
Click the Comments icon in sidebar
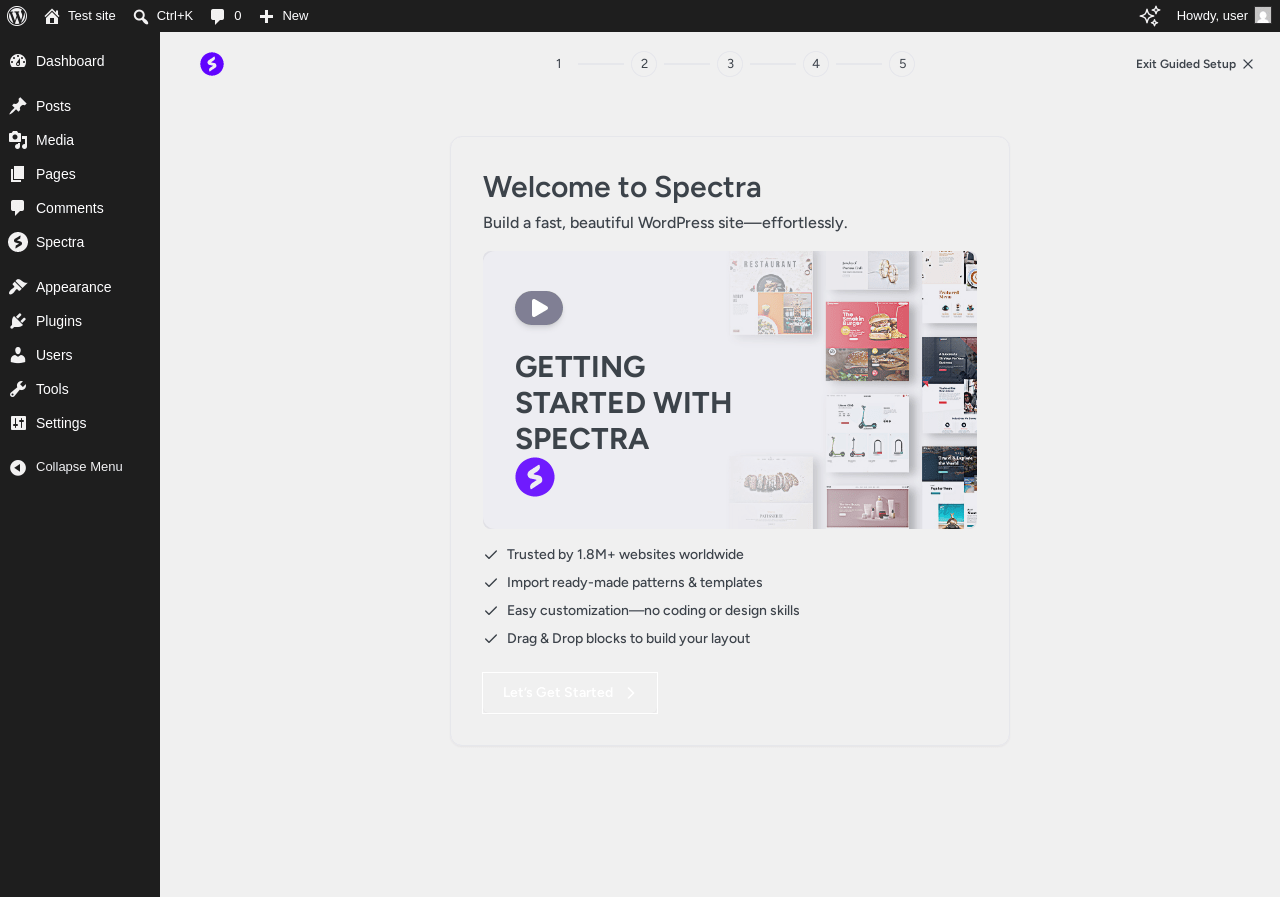[18, 208]
